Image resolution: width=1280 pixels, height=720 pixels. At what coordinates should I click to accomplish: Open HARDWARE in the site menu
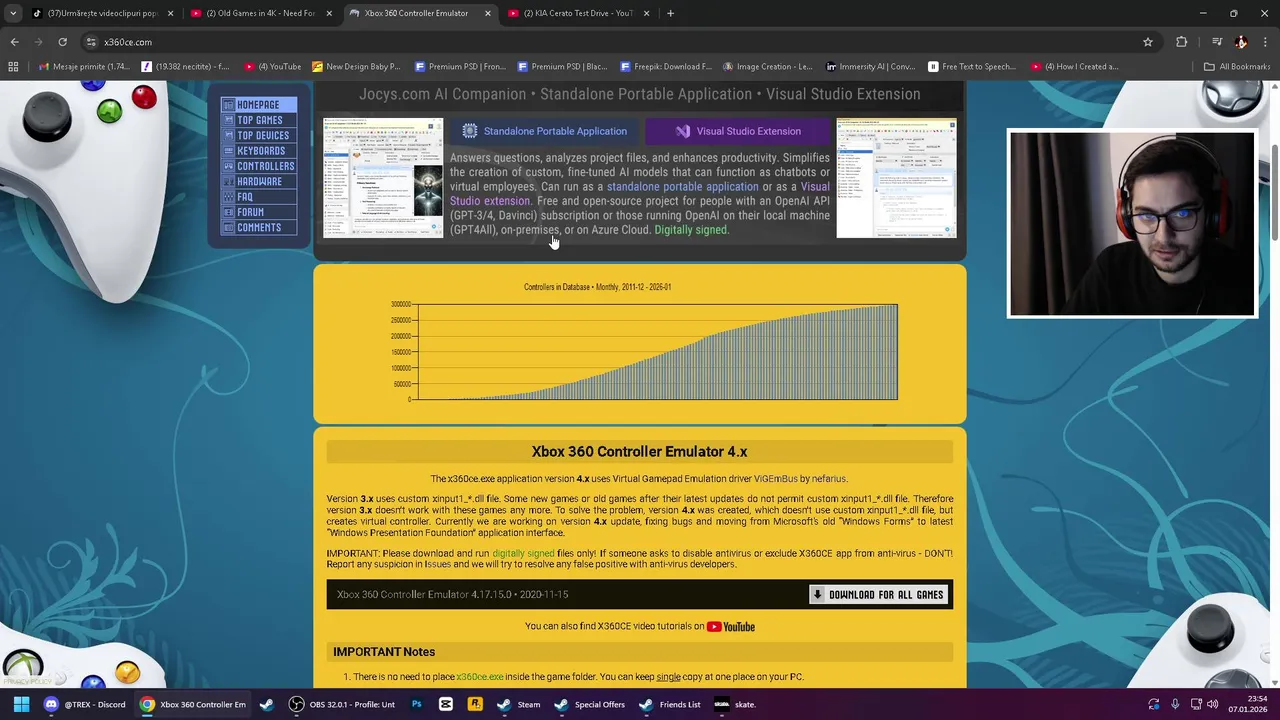click(x=259, y=182)
